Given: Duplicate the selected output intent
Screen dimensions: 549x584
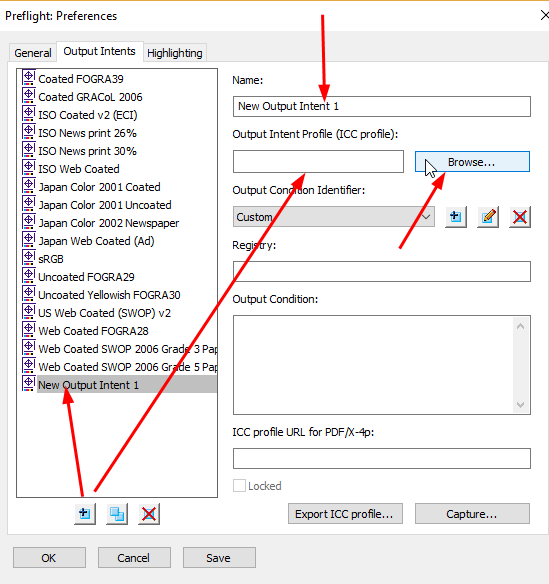Looking at the screenshot, I should (x=117, y=514).
